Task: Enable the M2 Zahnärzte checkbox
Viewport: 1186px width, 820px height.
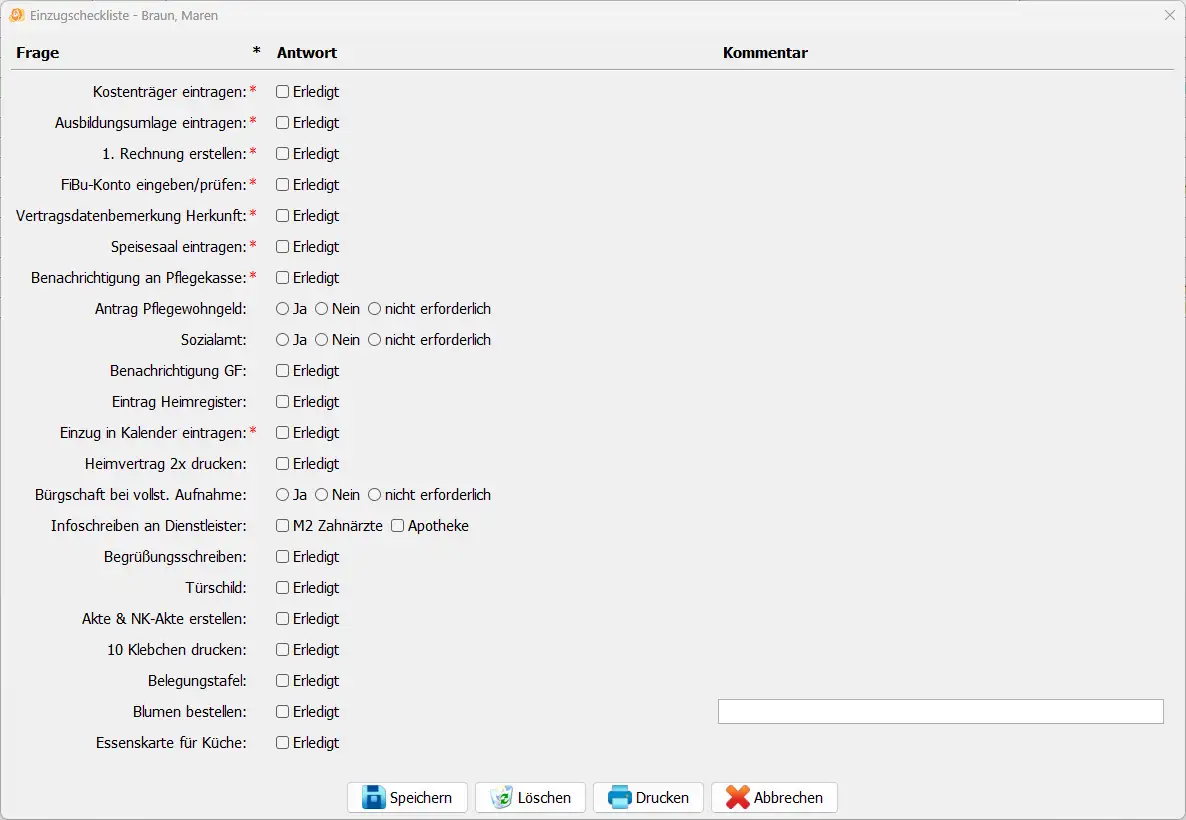Action: [x=283, y=526]
